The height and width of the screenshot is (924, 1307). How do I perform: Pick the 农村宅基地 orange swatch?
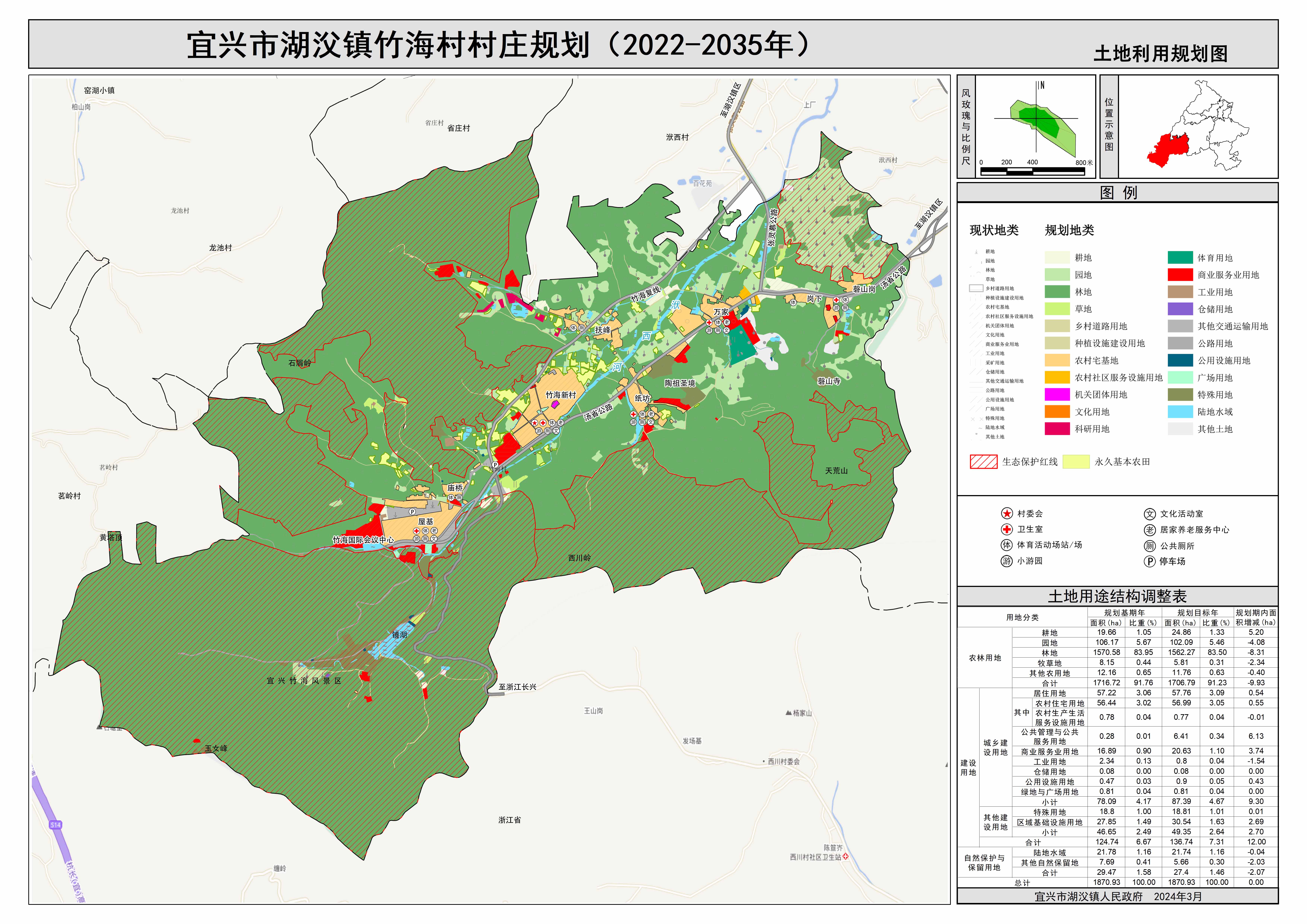click(1057, 360)
